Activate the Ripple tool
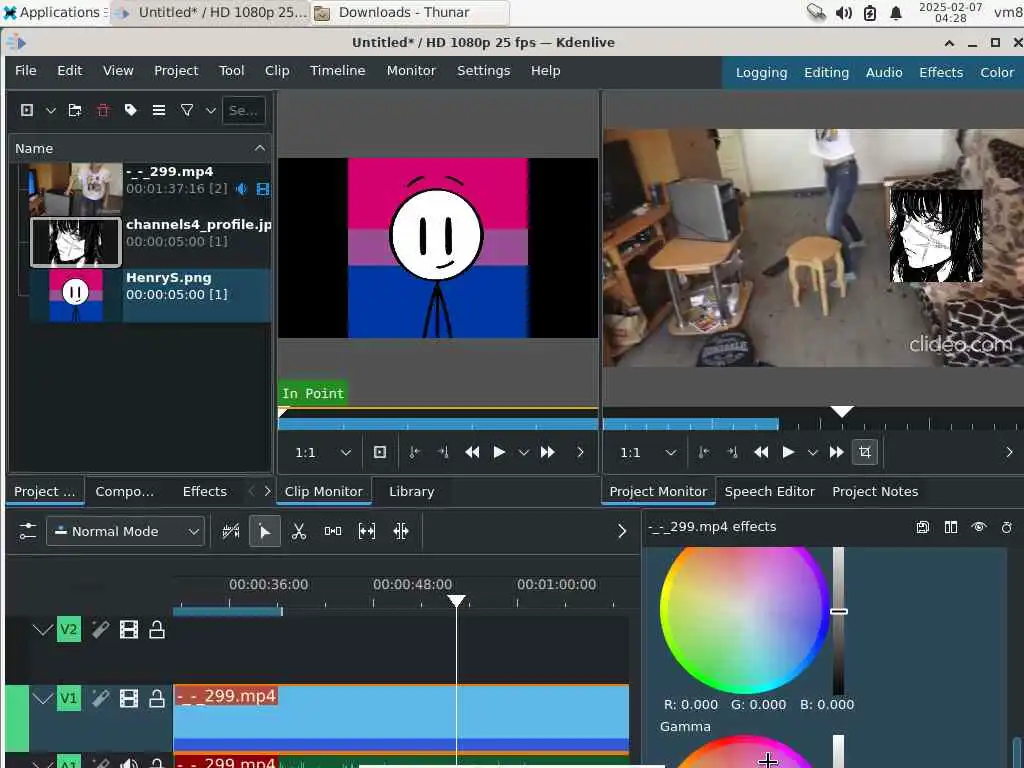The image size is (1024, 768). 401,531
